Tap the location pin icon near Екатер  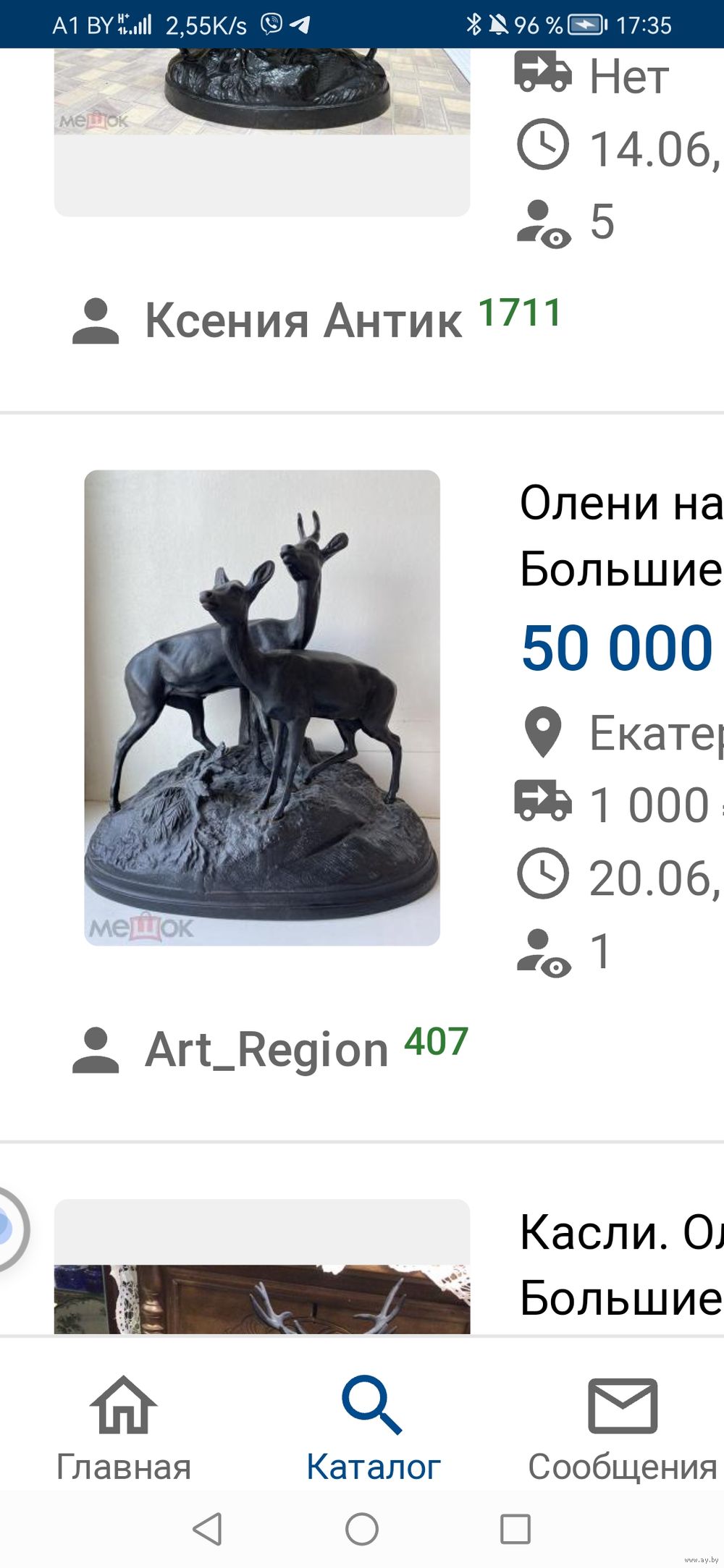point(543,732)
